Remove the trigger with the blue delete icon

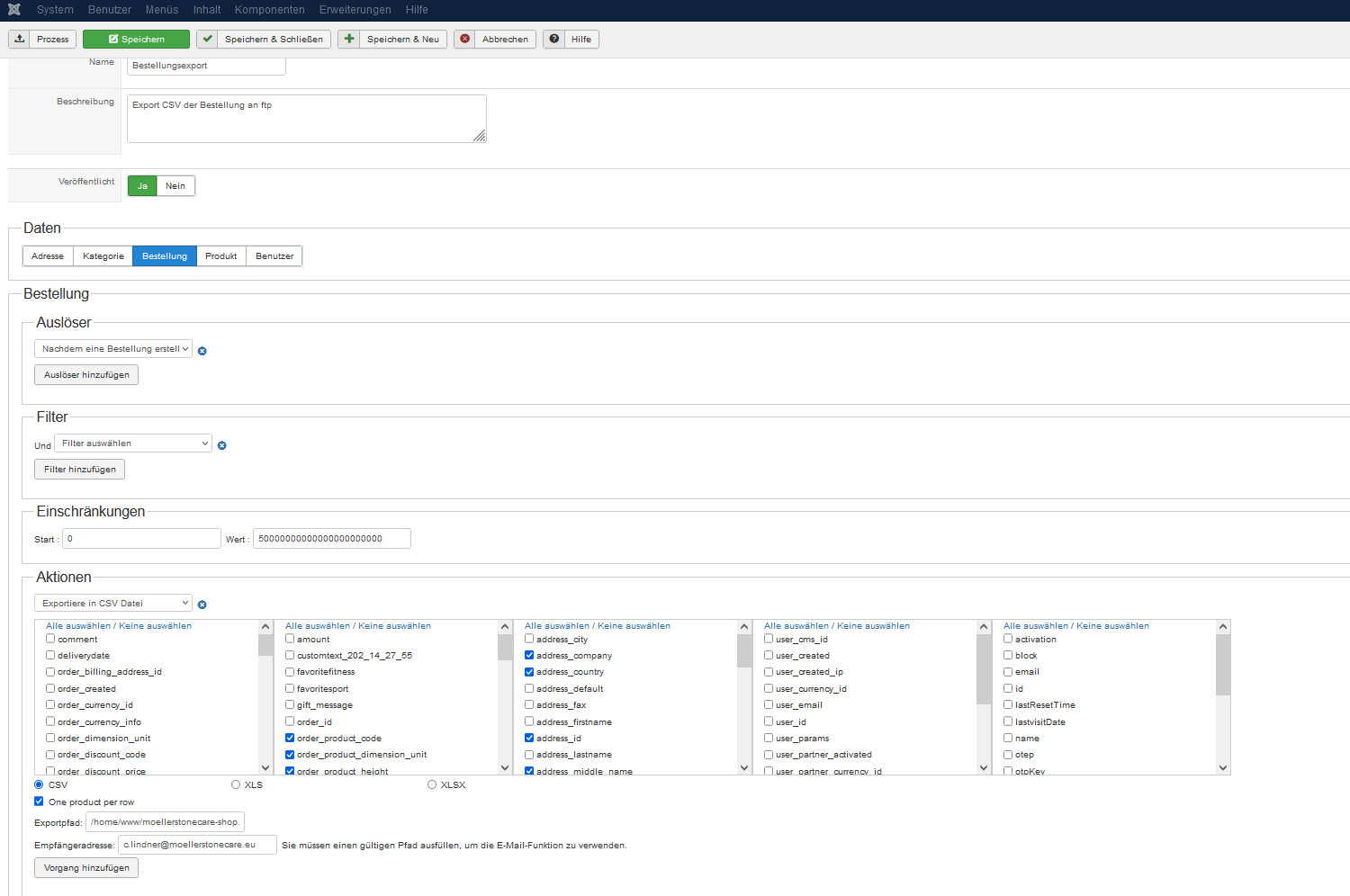[202, 351]
